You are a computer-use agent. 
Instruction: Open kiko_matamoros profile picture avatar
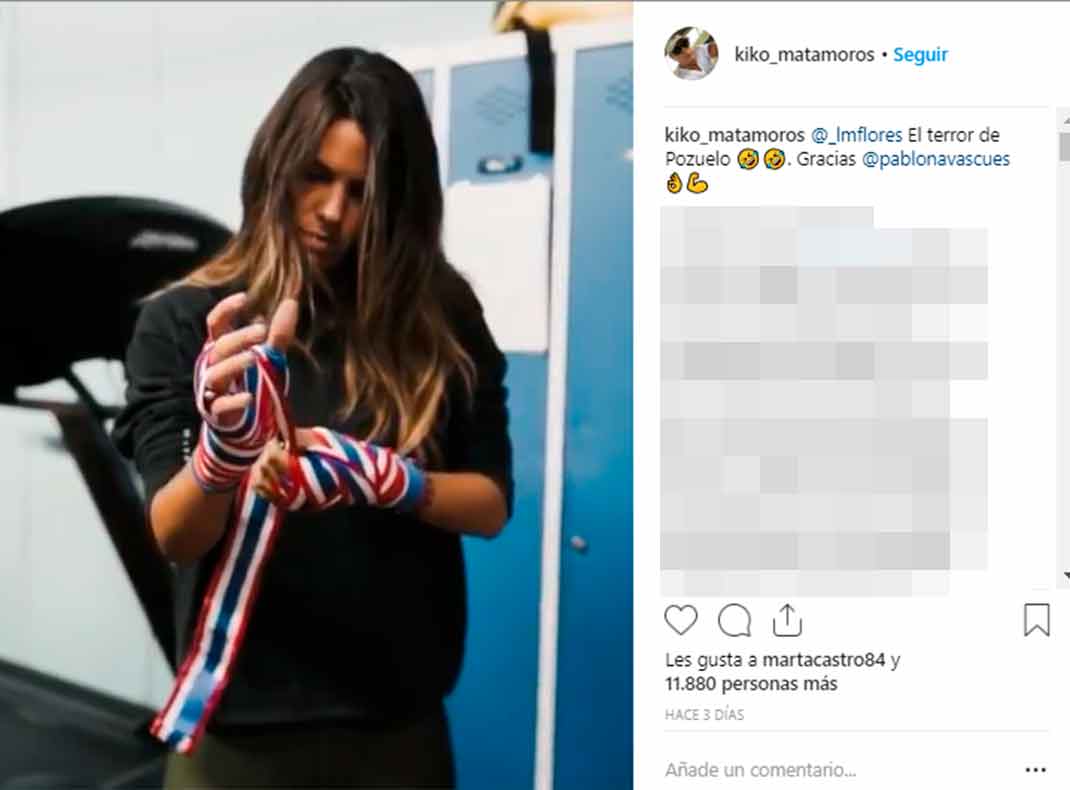click(691, 54)
